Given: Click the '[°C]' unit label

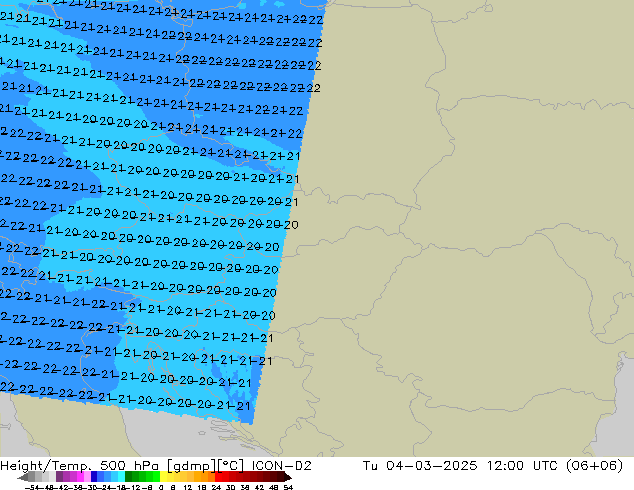Looking at the screenshot, I should point(231,466).
